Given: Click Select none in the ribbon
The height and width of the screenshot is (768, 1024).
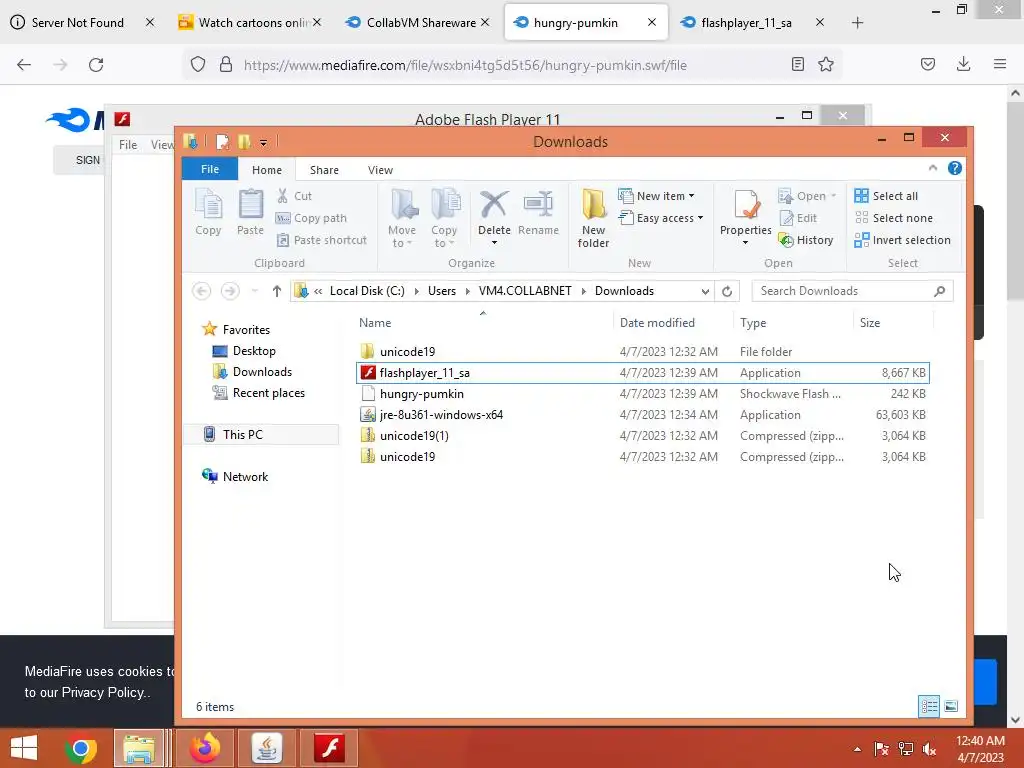Looking at the screenshot, I should 893,218.
